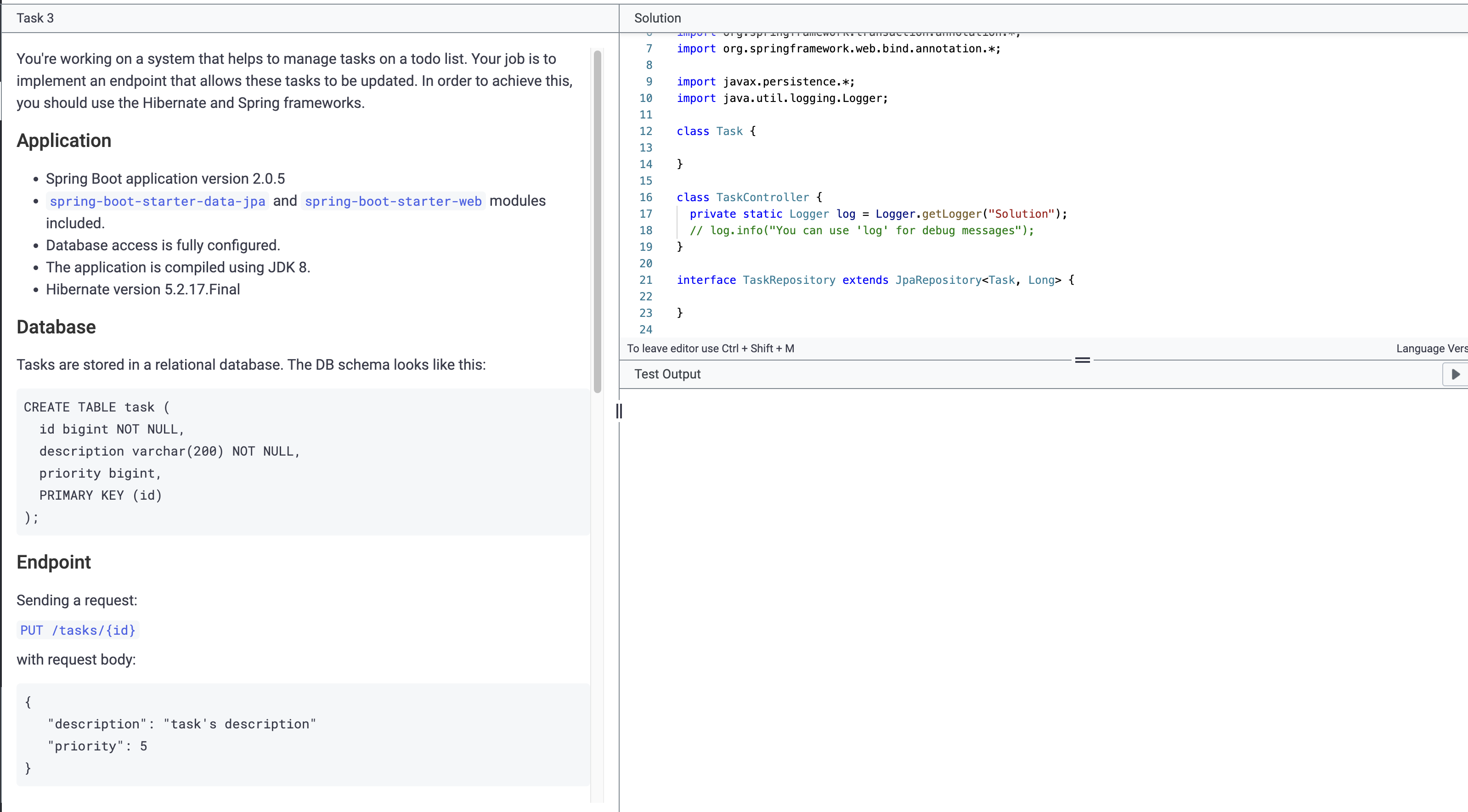Grab the horizontal editor/output resize handle
Image resolution: width=1468 pixels, height=812 pixels.
point(1082,360)
